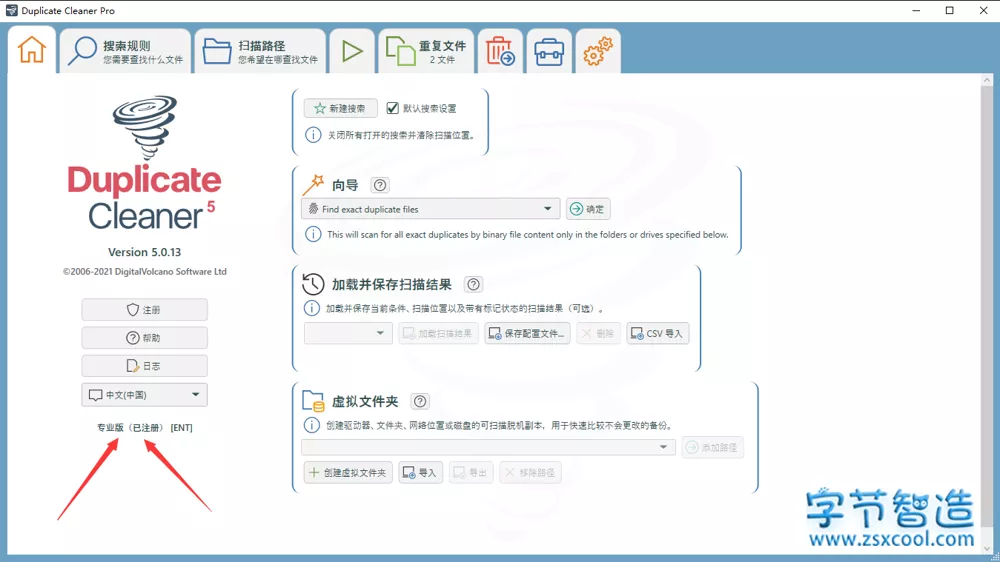Open the 日志 log button

145,366
